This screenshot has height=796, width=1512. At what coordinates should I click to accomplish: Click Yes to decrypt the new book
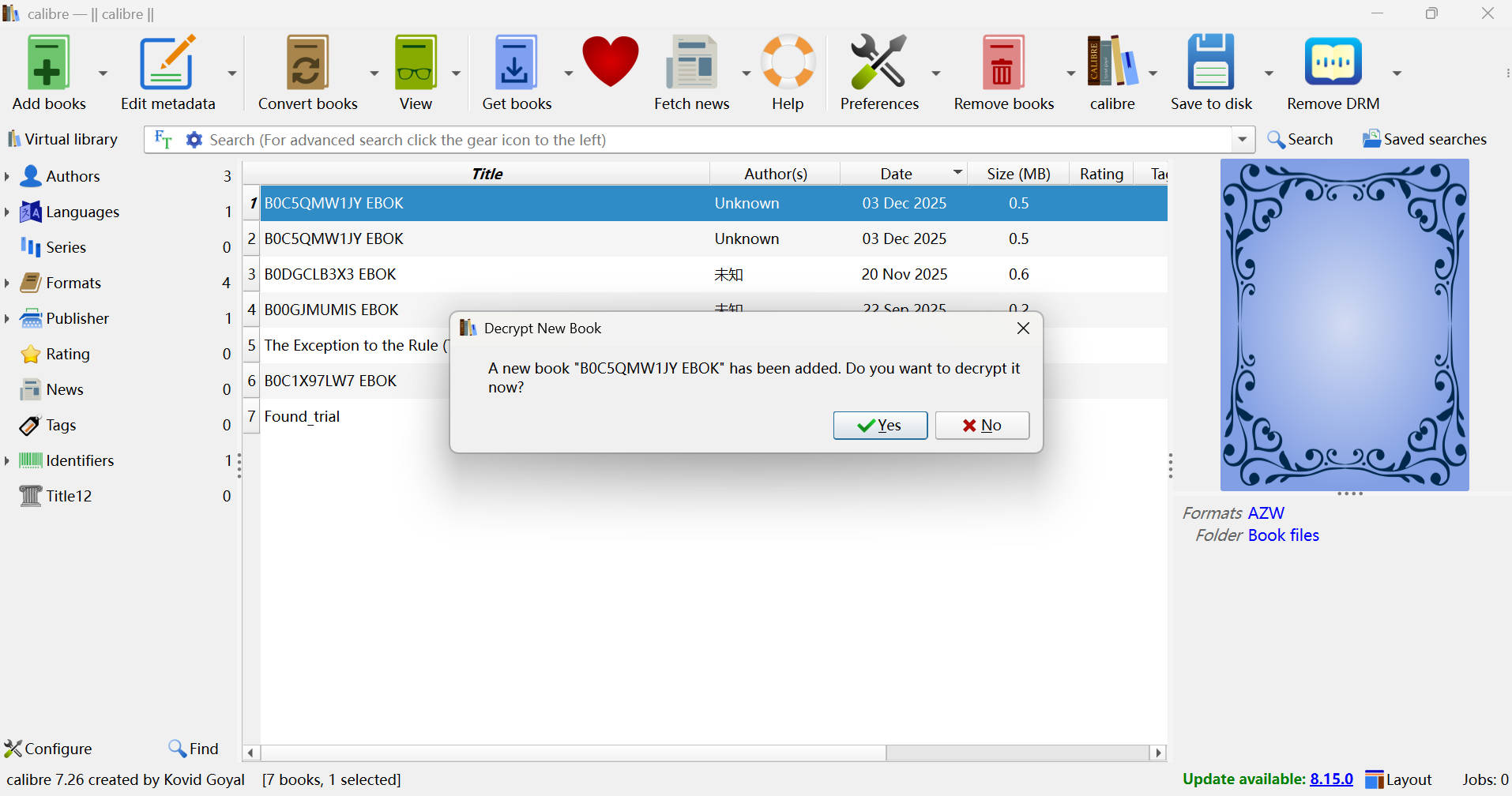pos(879,425)
